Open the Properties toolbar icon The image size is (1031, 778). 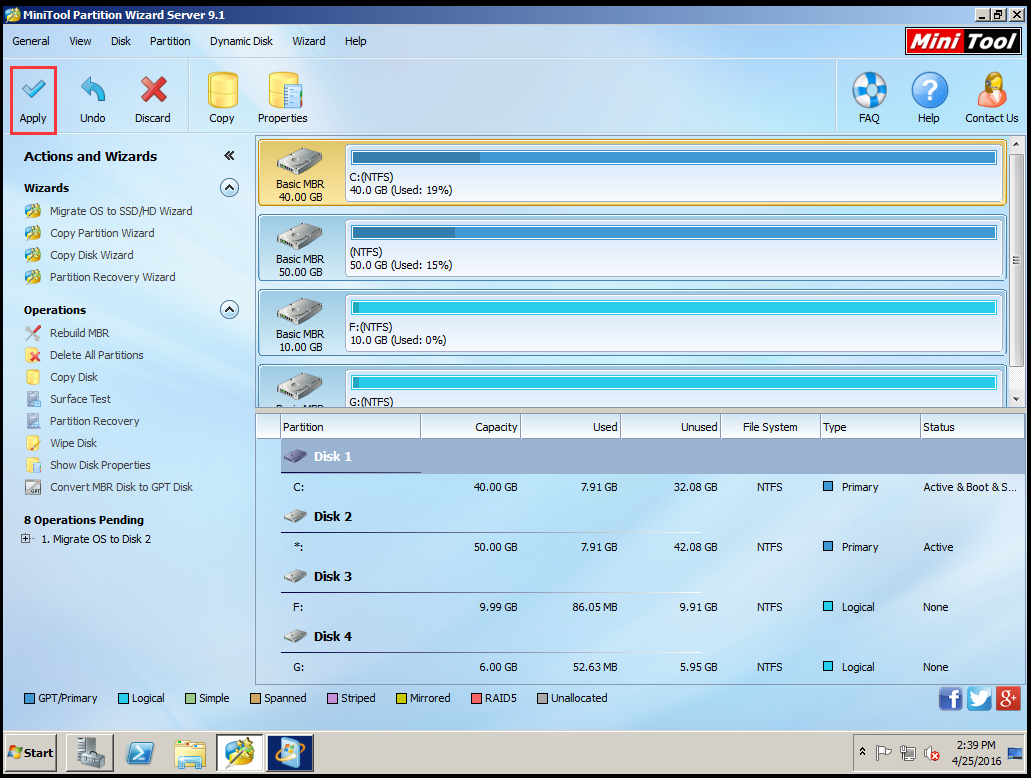285,90
